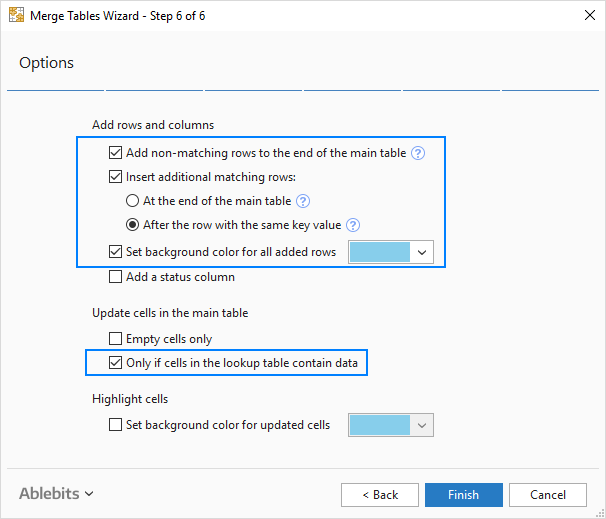606x519 pixels.
Task: Uncheck 'Add non-matching rows to the end'
Action: [116, 153]
